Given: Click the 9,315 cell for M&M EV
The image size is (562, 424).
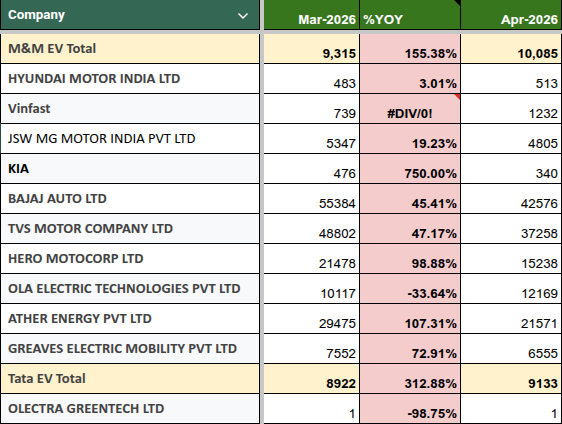Looking at the screenshot, I should (x=311, y=49).
